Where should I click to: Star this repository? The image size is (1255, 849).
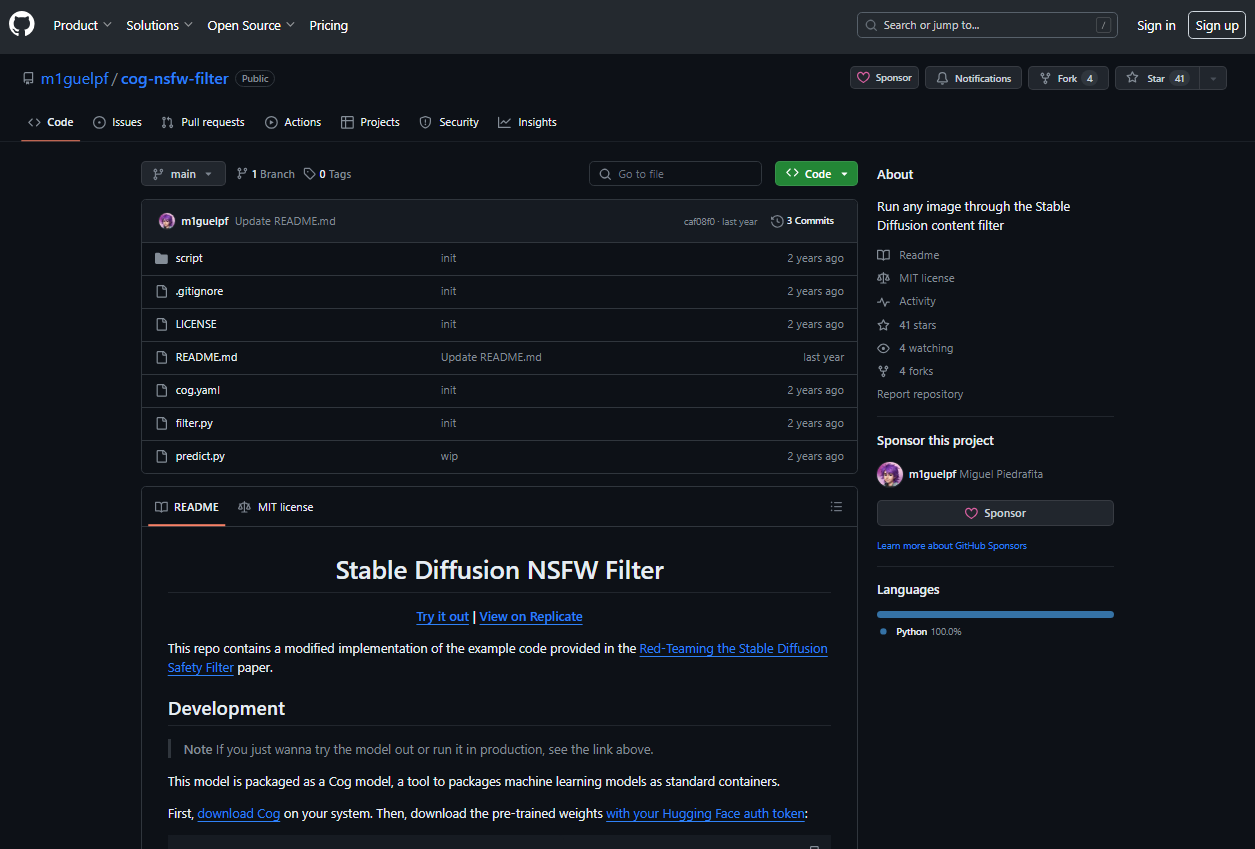1156,78
